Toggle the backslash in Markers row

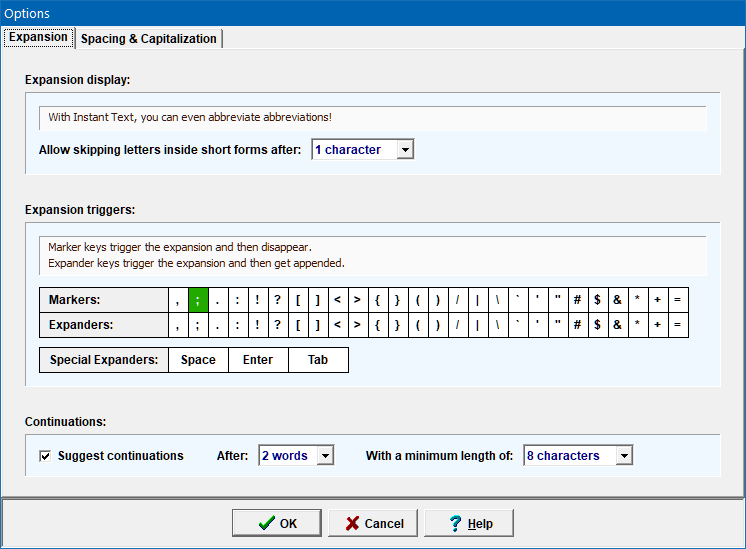498,300
